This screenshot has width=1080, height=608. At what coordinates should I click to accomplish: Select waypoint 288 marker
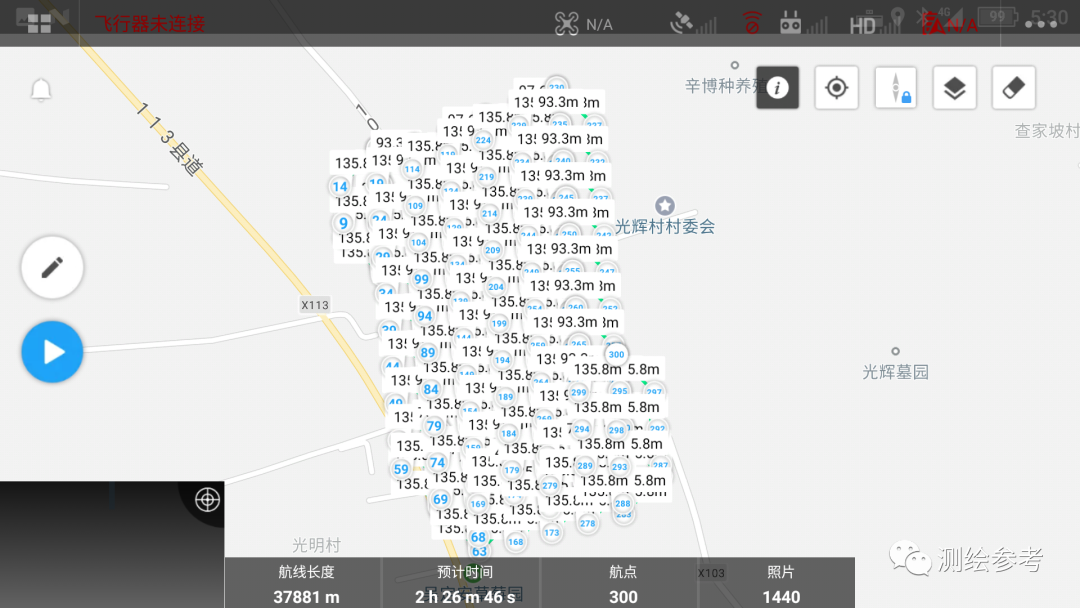point(623,503)
